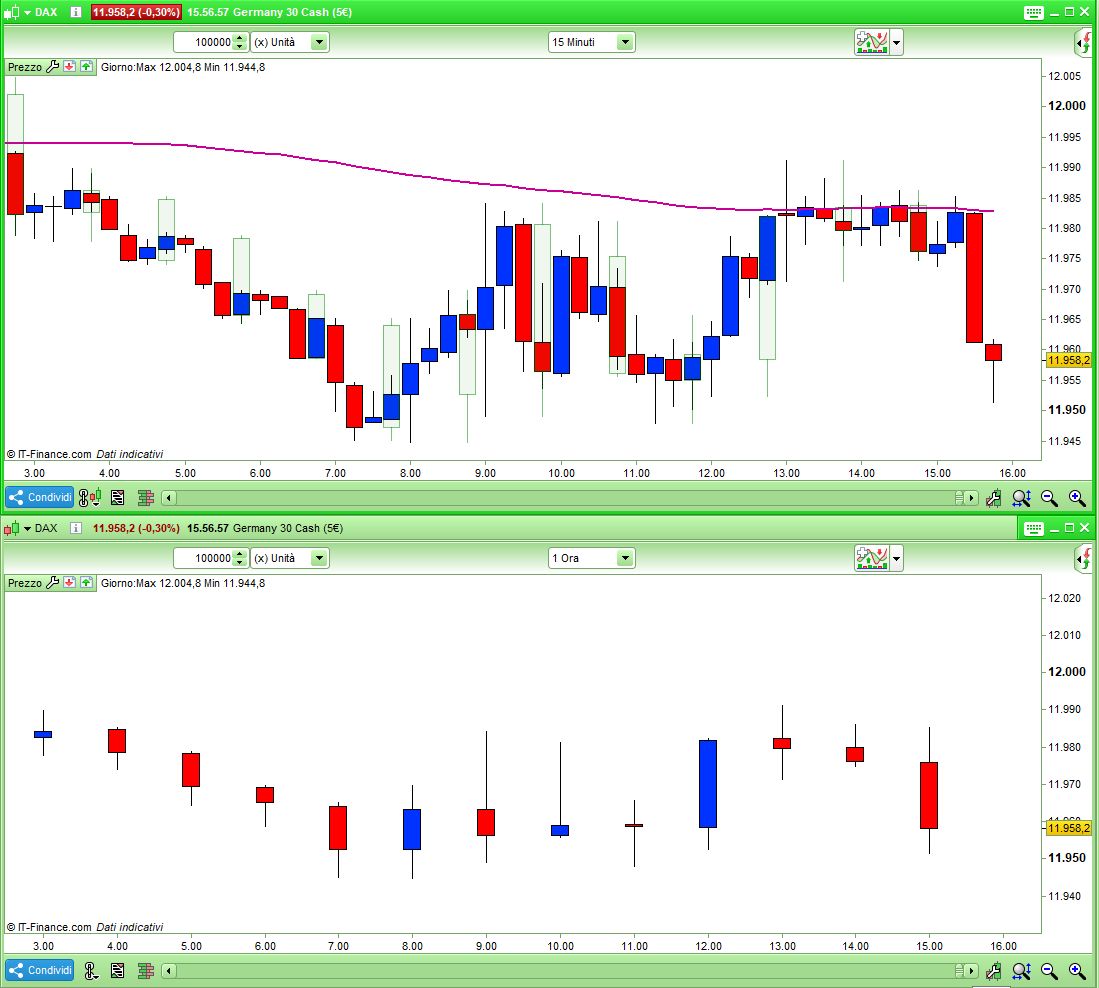The image size is (1099, 988).
Task: Click info icon in 1 Ora window title
Action: pos(76,528)
